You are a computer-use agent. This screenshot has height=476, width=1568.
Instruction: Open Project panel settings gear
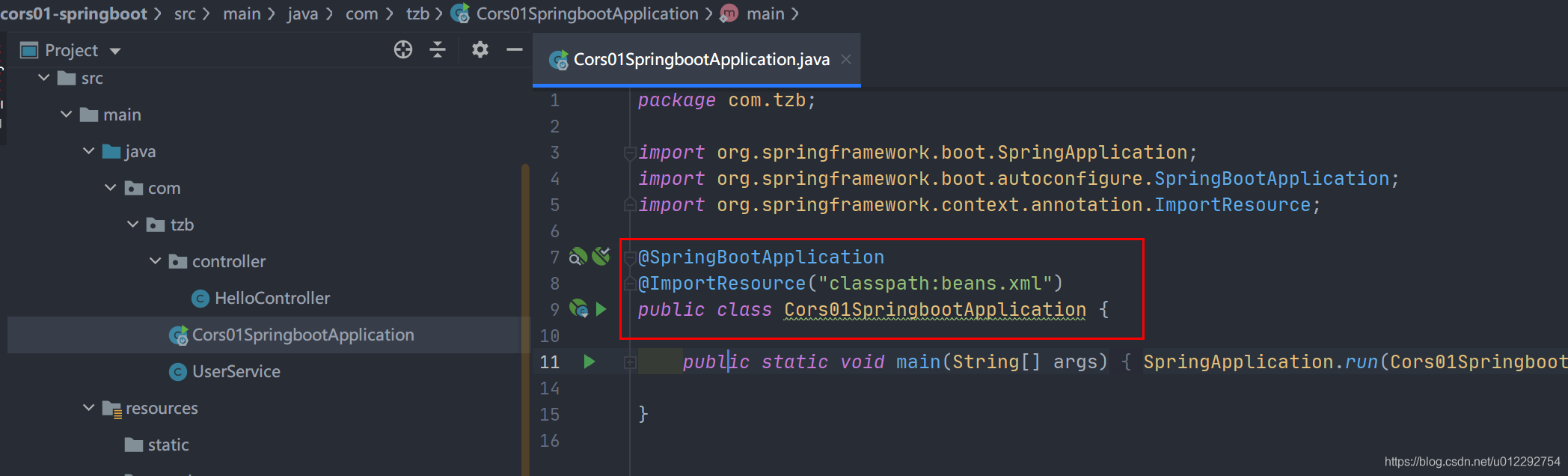[480, 49]
